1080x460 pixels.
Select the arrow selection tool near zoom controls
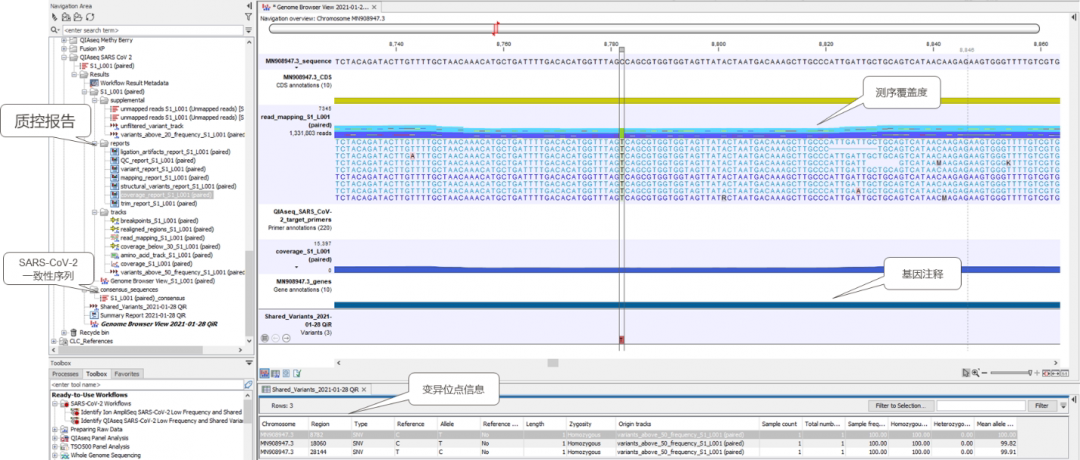tap(966, 373)
